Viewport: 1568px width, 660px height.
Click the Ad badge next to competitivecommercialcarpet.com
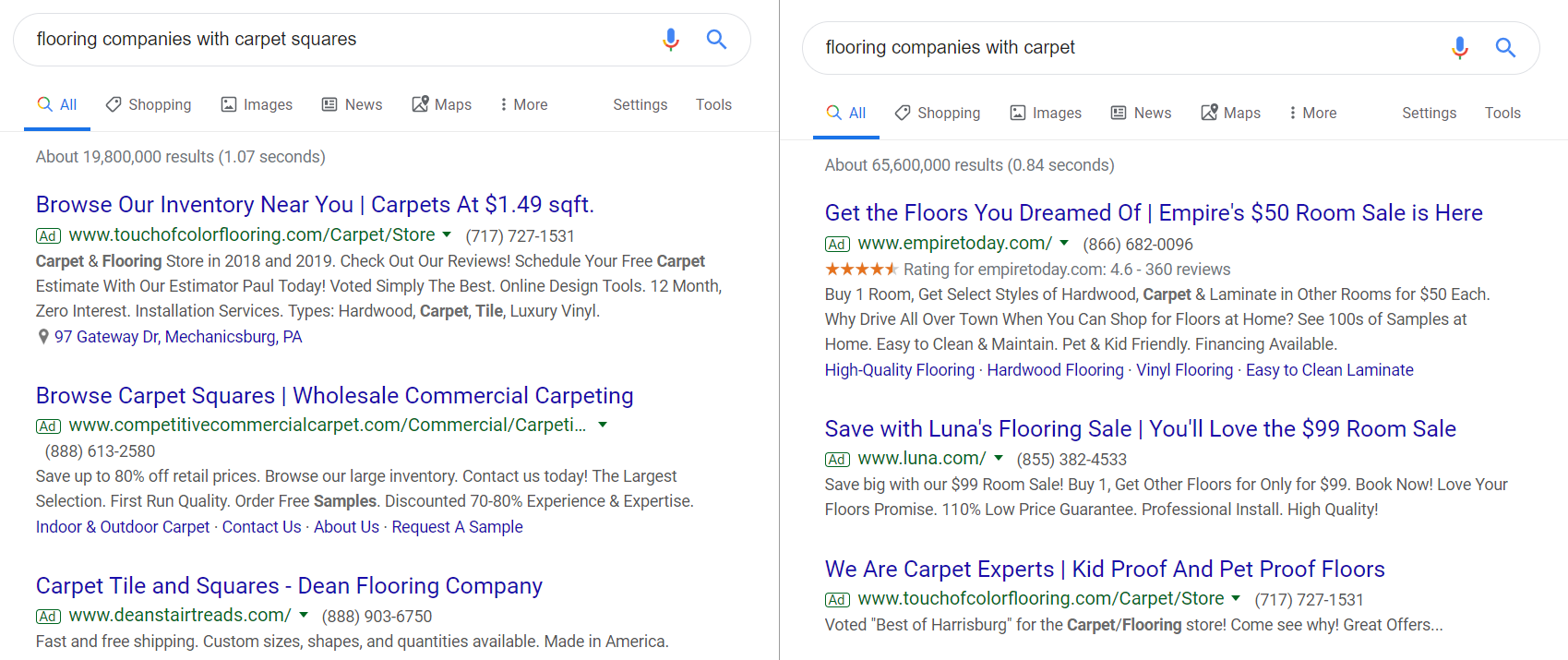tap(49, 426)
